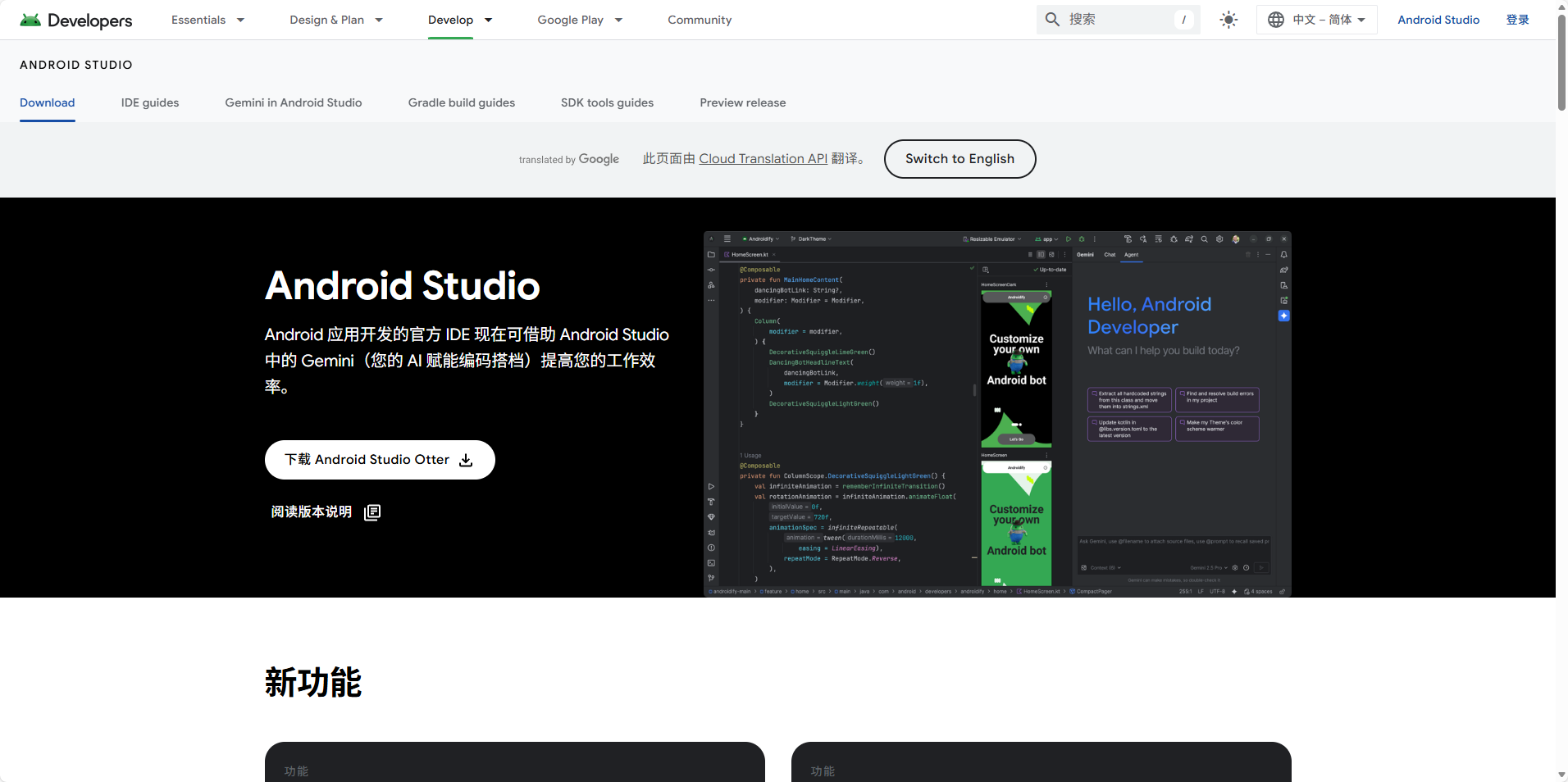Click the download arrow icon on Otter button
1568x782 pixels.
tap(466, 460)
